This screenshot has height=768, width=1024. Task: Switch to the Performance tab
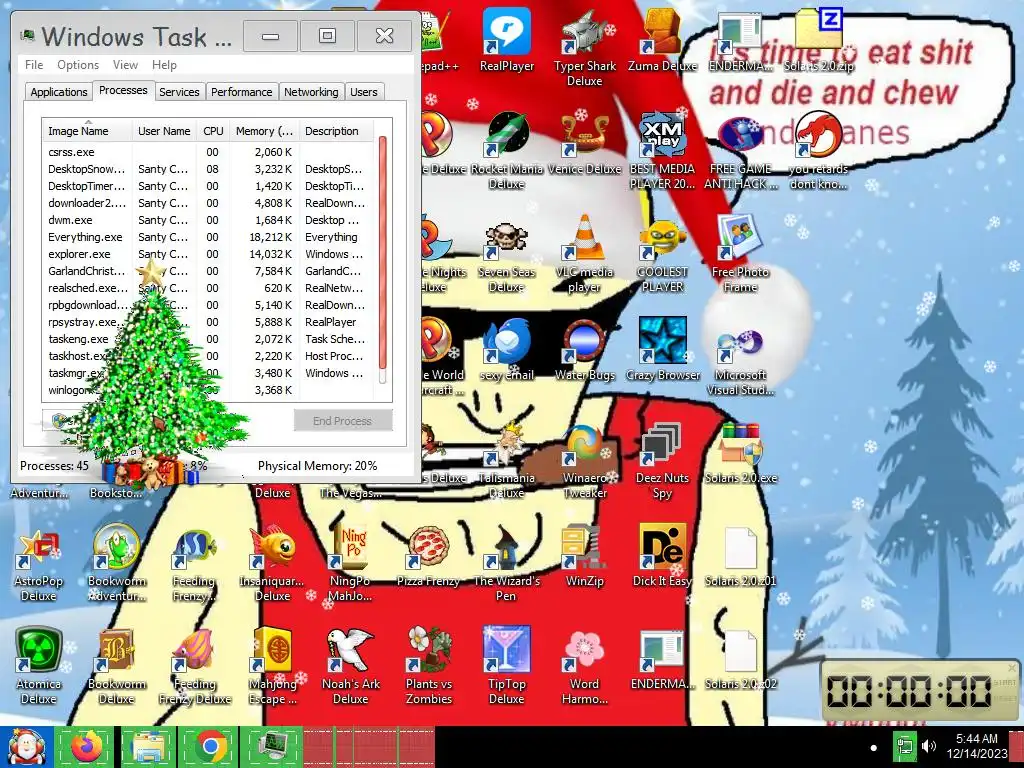point(241,92)
